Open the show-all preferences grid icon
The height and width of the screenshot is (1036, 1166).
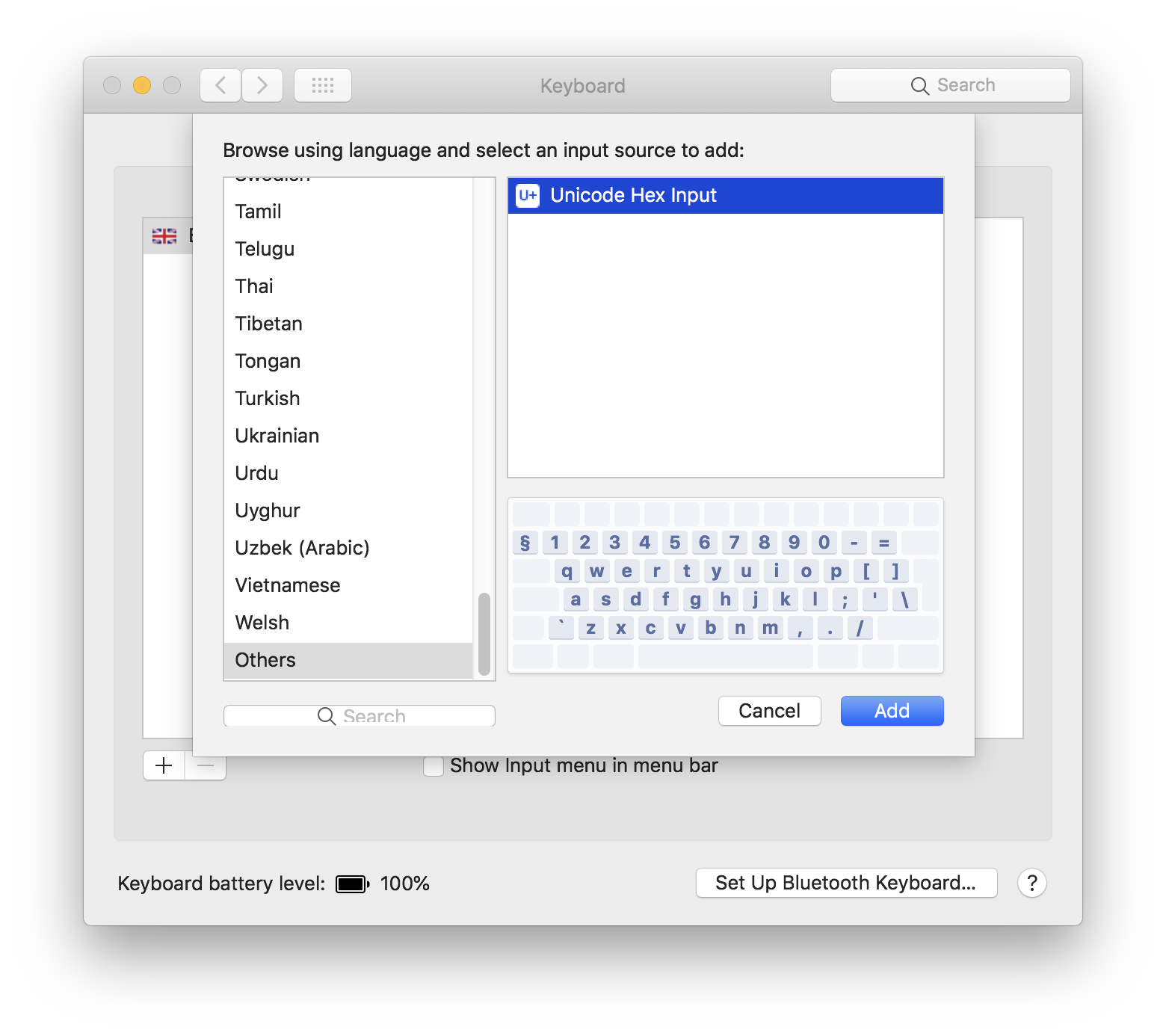click(323, 85)
